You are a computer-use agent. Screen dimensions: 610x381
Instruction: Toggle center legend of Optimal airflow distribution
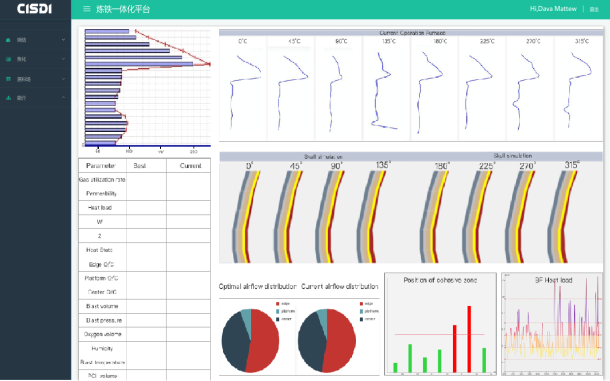pyautogui.click(x=284, y=319)
